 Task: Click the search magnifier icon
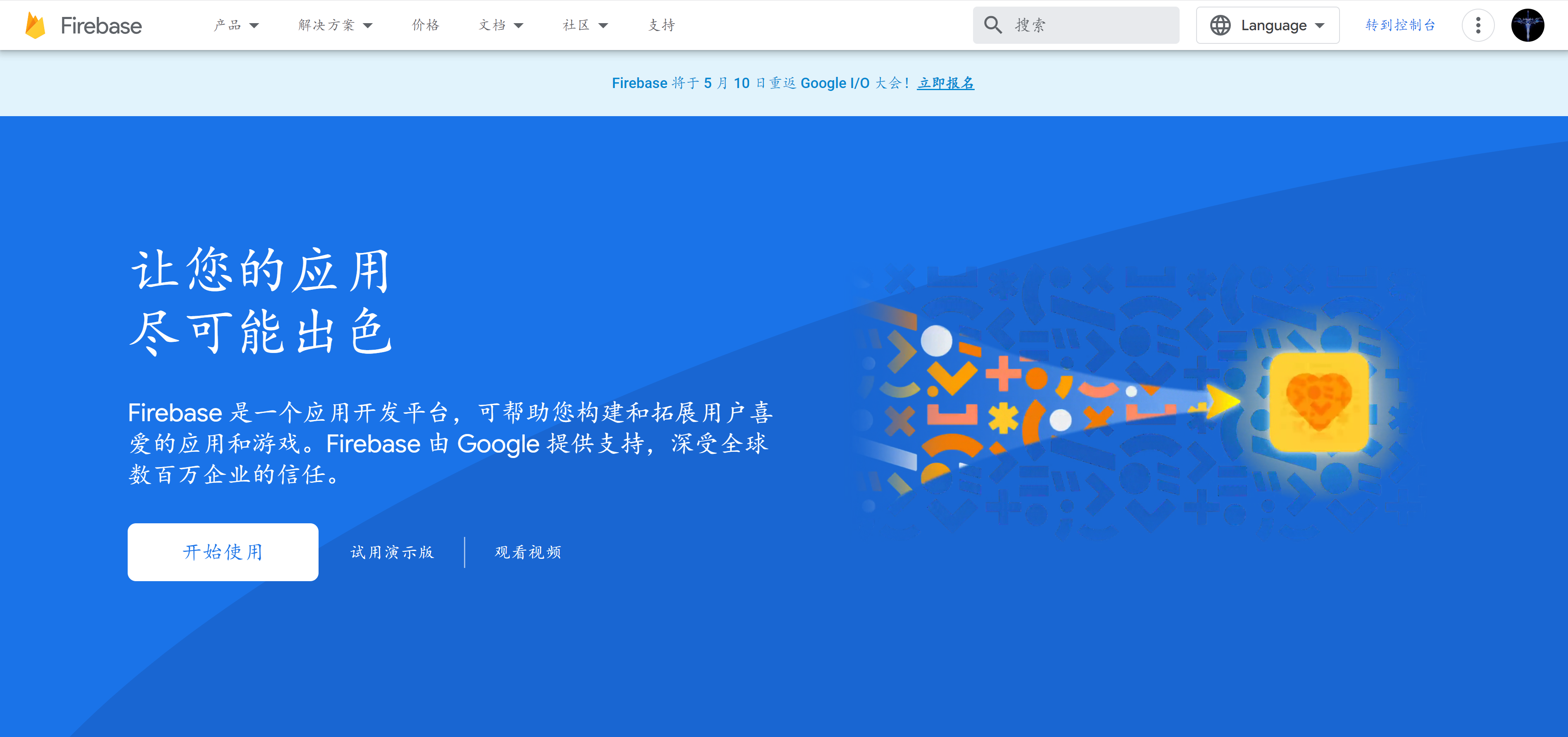992,25
